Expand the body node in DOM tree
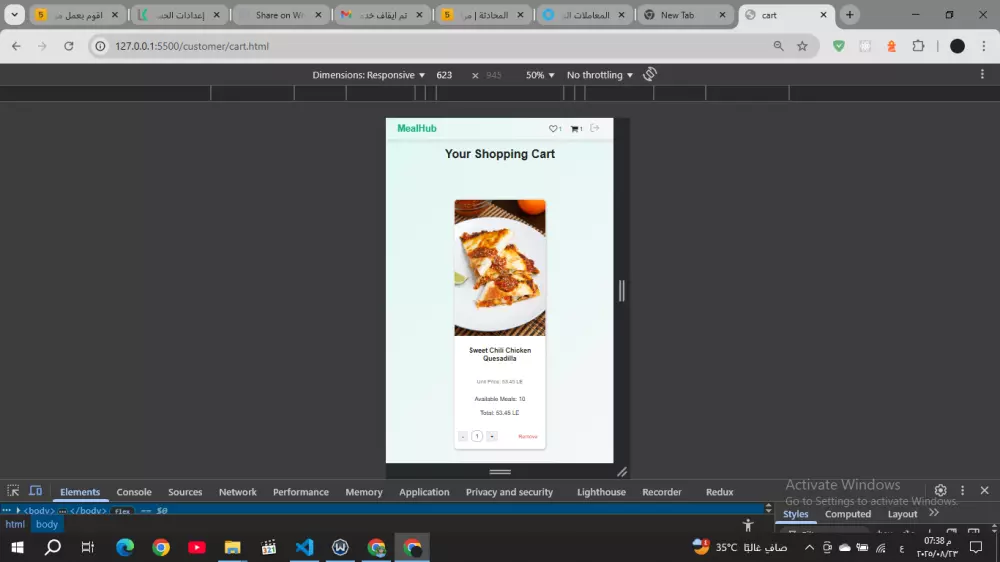This screenshot has width=1000, height=562. click(18, 510)
